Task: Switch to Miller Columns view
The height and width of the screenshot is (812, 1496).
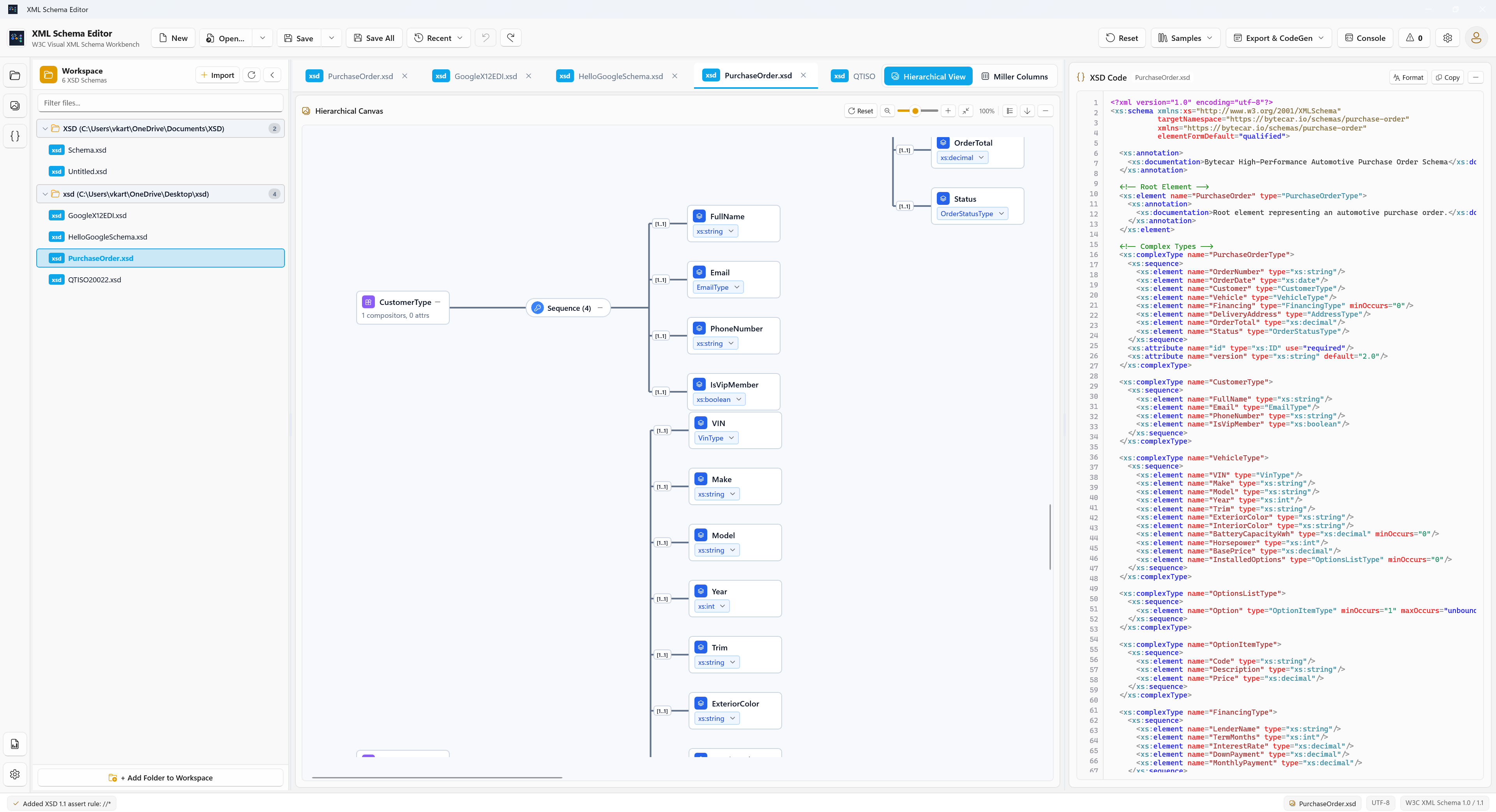Action: coord(1015,77)
